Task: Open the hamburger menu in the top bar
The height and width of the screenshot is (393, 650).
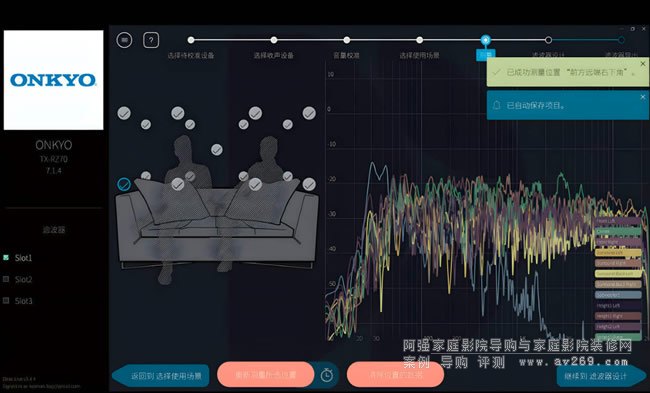Action: tap(124, 40)
